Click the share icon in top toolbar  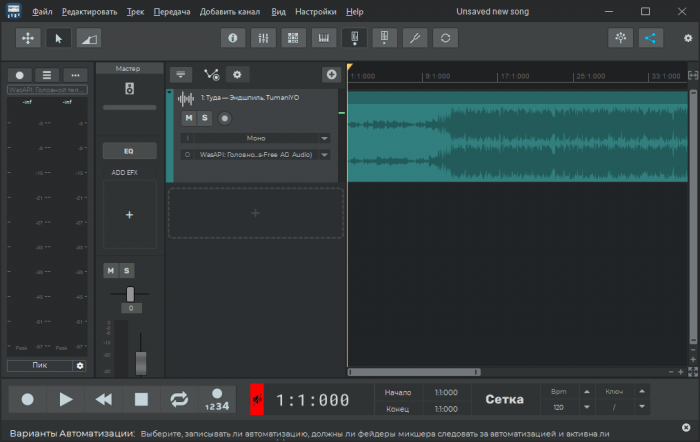point(651,38)
